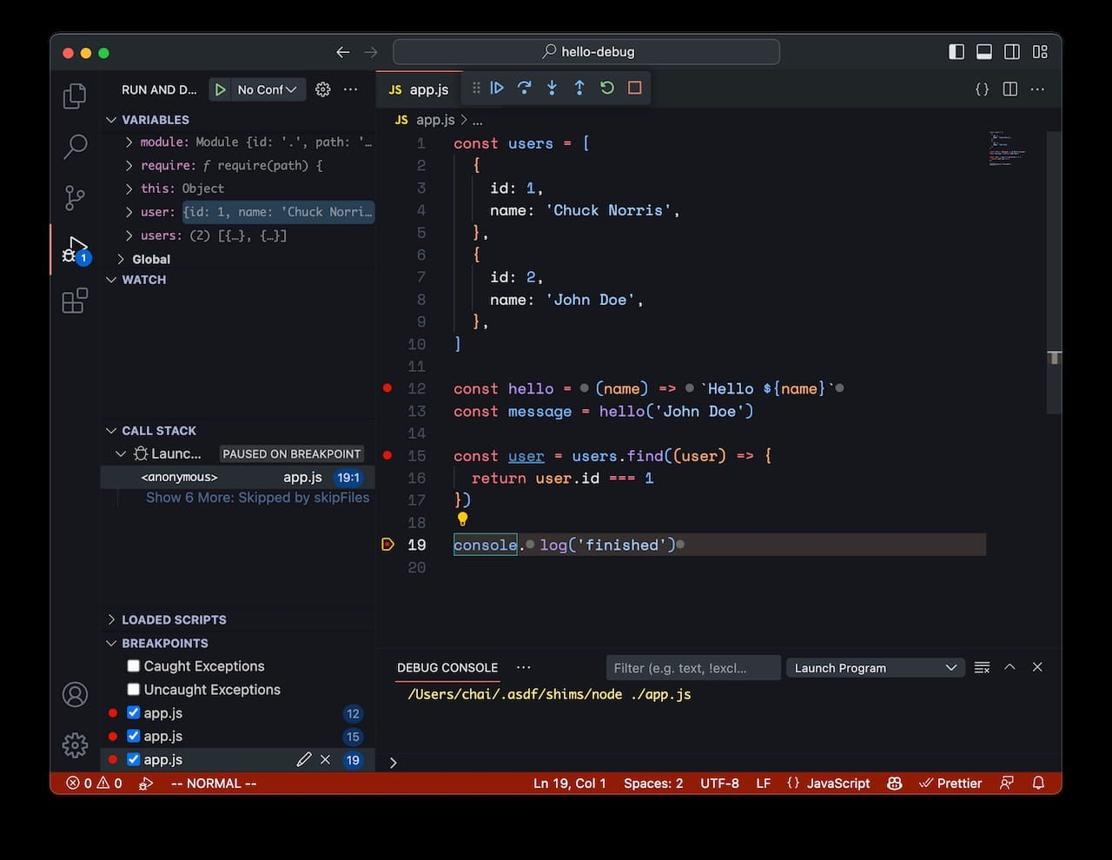Select the app.js editor tab
The height and width of the screenshot is (860, 1112).
(419, 89)
